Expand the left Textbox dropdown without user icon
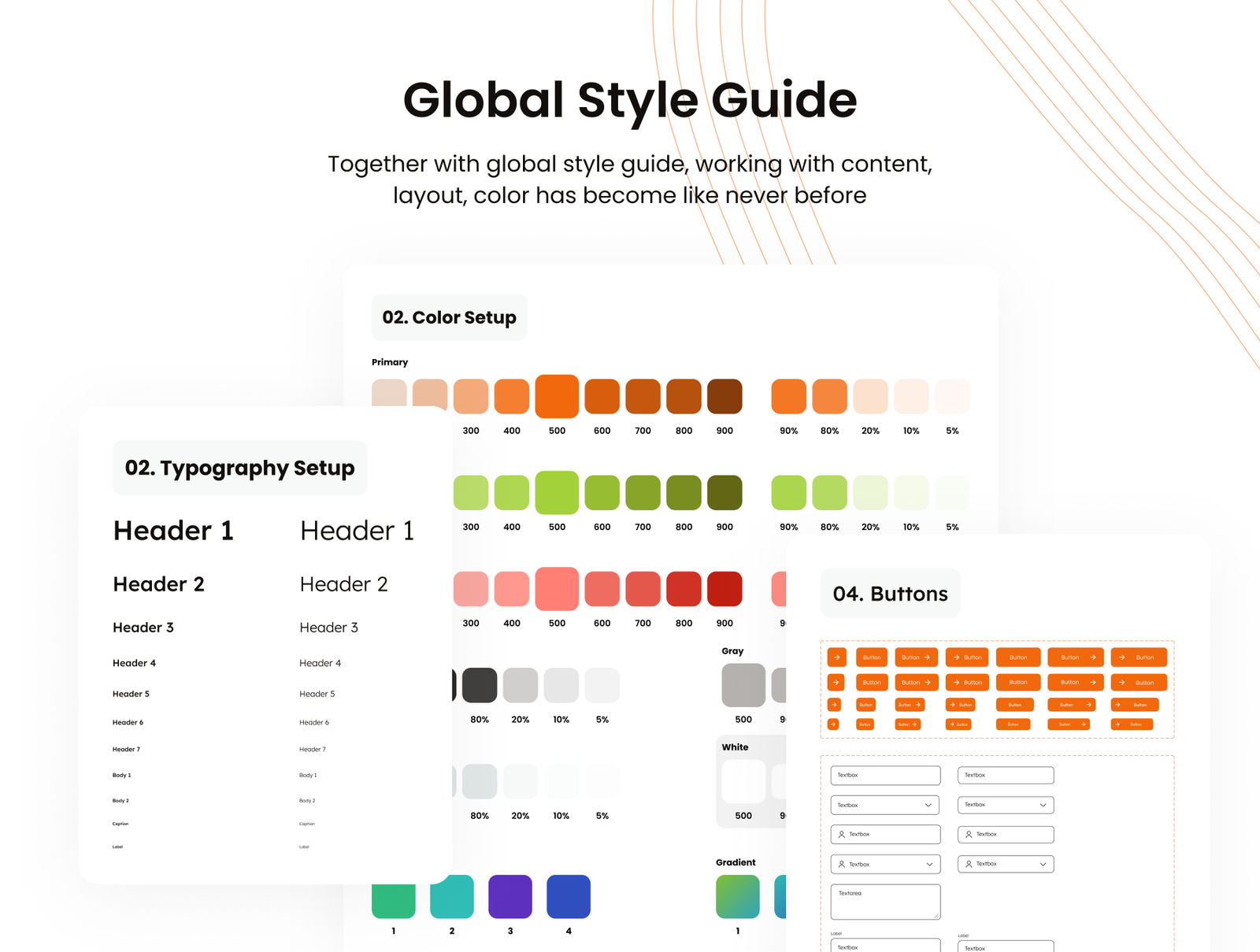 [928, 805]
